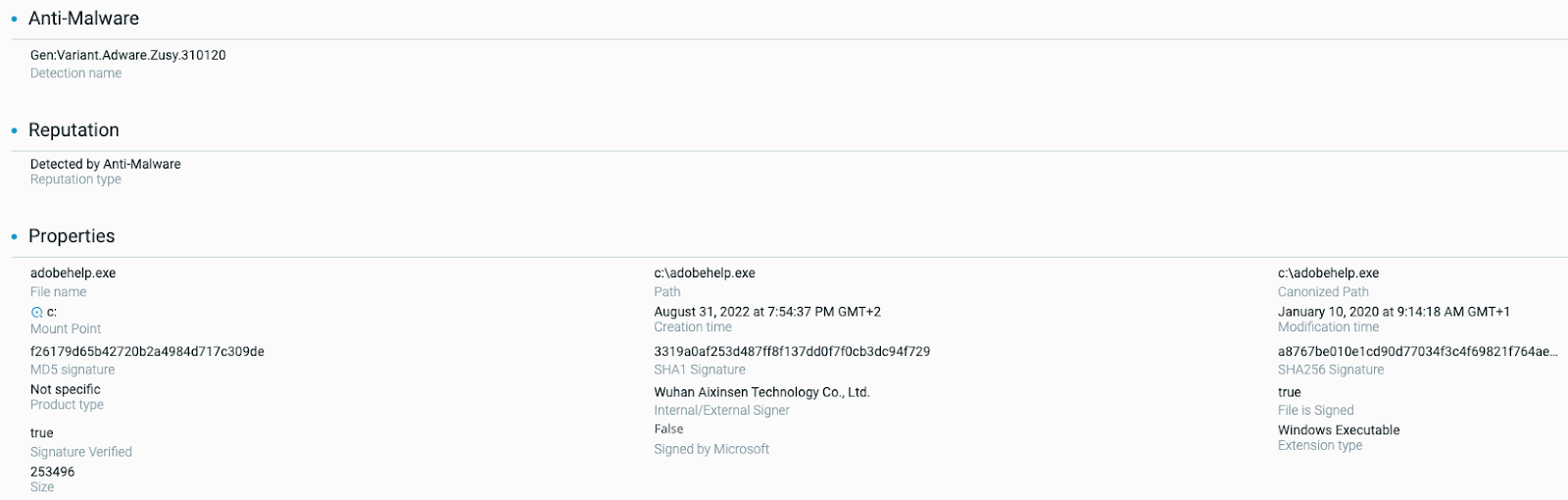Select the MD5 signature hash value
Viewport: 1568px width, 500px height.
pos(147,351)
